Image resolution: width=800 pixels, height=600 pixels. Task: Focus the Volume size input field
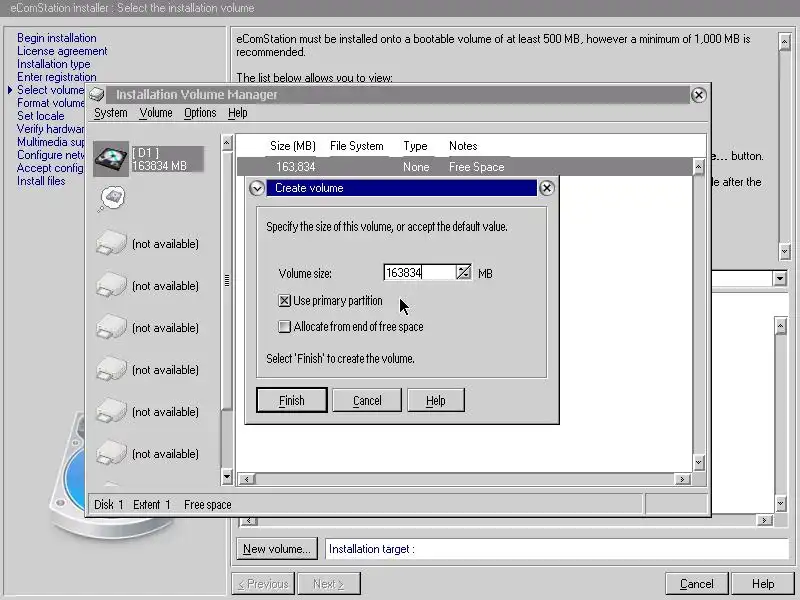point(419,272)
